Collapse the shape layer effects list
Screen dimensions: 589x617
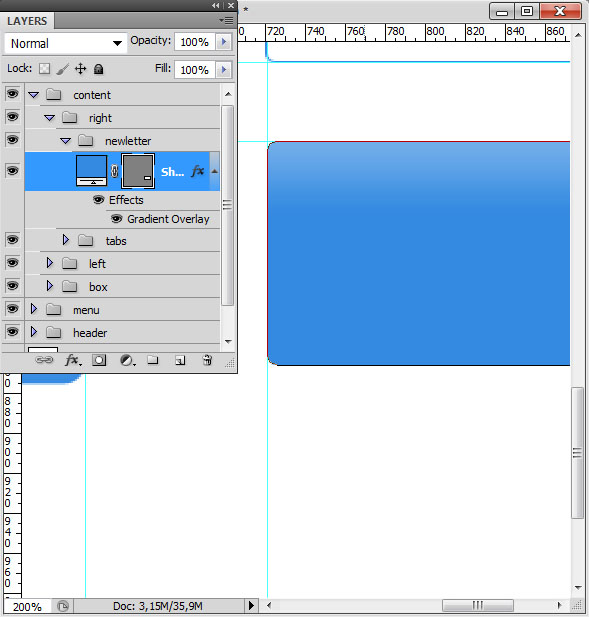[x=214, y=171]
